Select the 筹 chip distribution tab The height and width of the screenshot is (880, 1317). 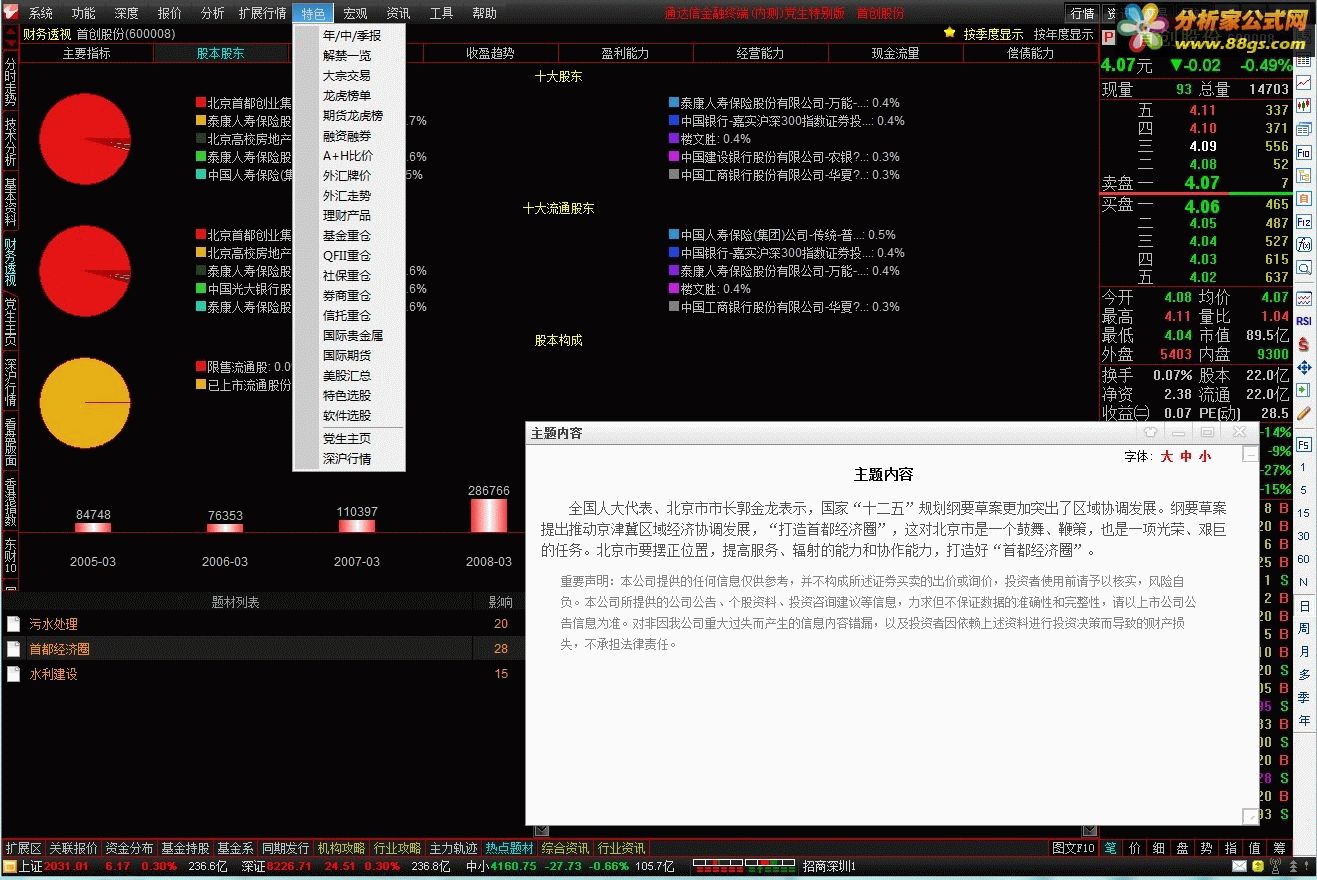click(x=1279, y=848)
